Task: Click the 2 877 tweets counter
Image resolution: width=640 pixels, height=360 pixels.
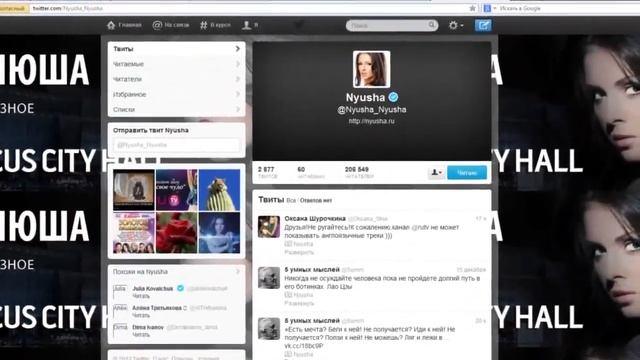Action: tap(267, 172)
